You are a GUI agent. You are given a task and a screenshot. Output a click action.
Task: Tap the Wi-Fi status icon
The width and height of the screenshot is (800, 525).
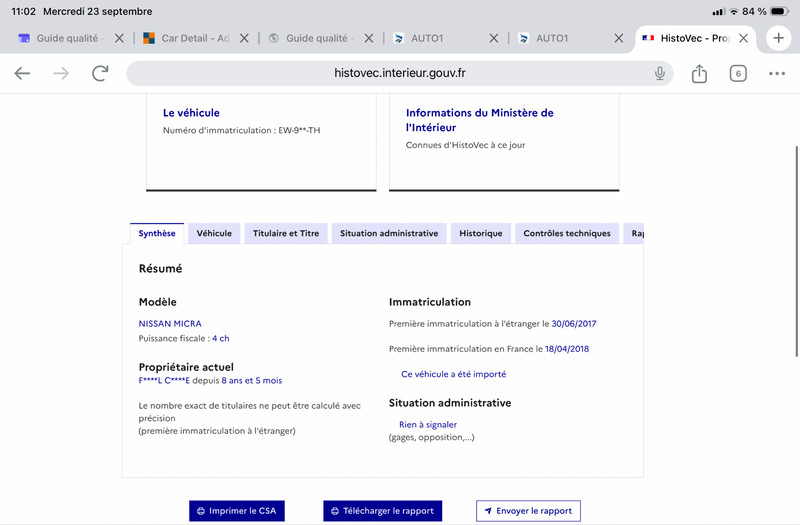[734, 11]
